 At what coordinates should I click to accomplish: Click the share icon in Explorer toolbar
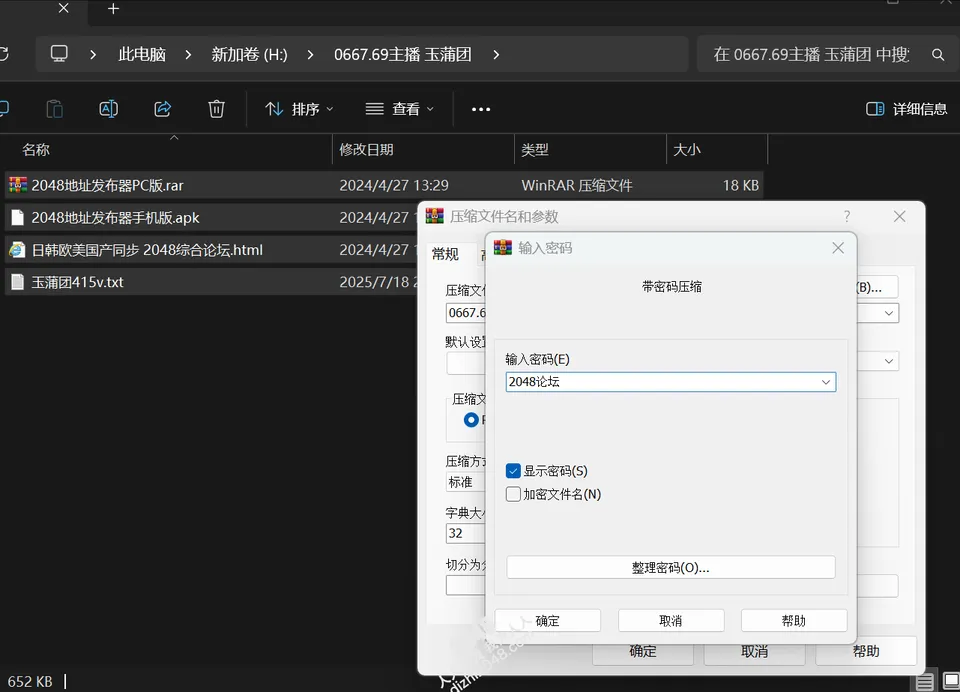pos(162,109)
